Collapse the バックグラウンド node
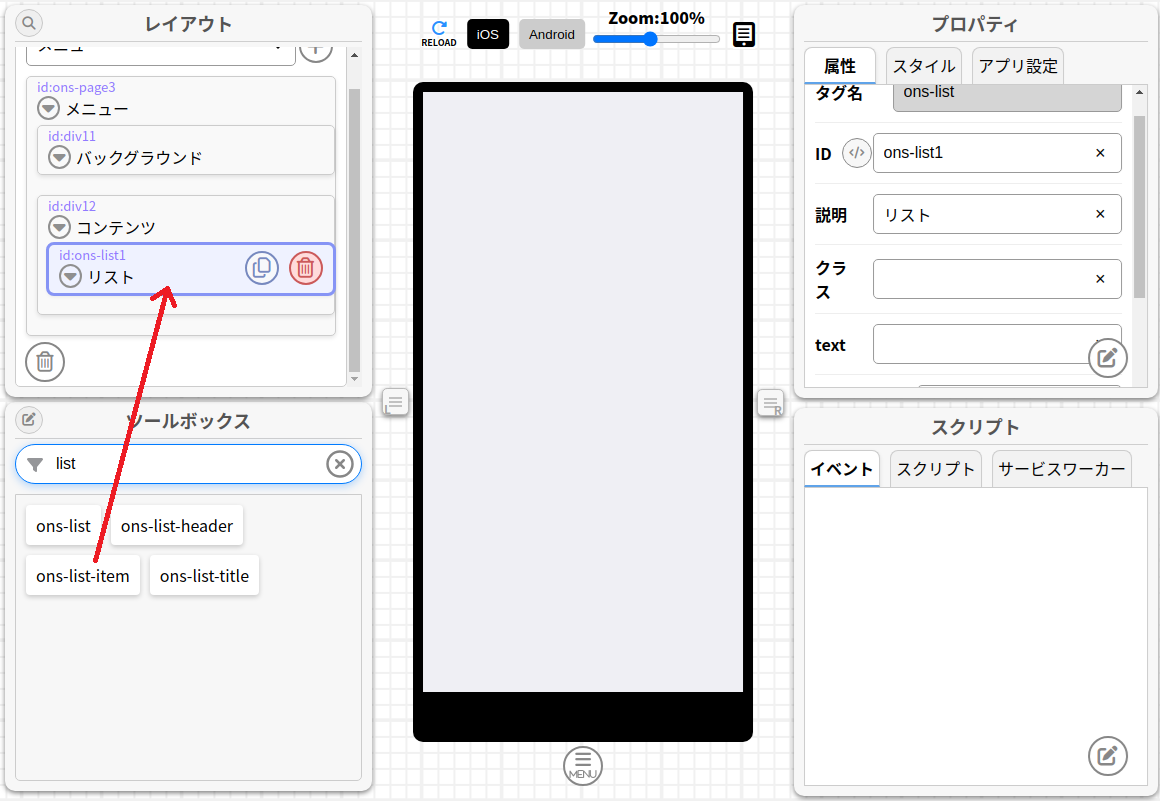The height and width of the screenshot is (801, 1160). (60, 157)
